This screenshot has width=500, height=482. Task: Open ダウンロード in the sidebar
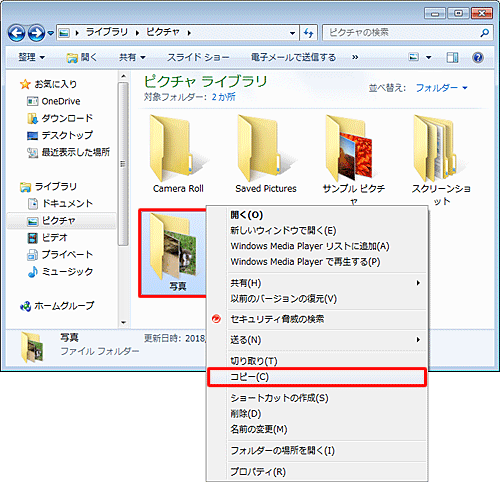click(x=60, y=118)
